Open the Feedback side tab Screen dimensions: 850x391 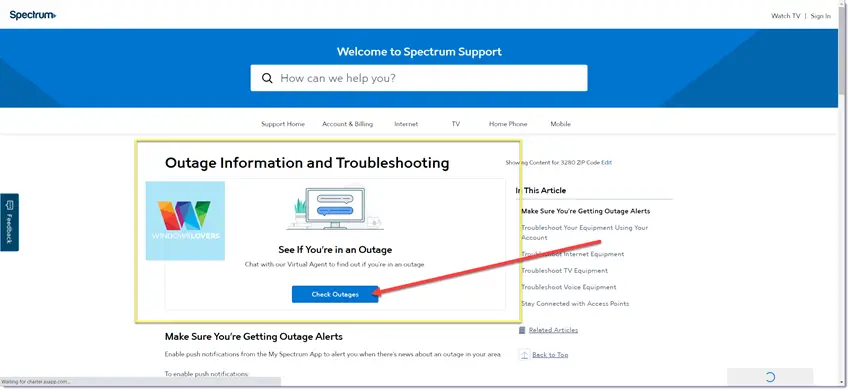click(x=9, y=222)
